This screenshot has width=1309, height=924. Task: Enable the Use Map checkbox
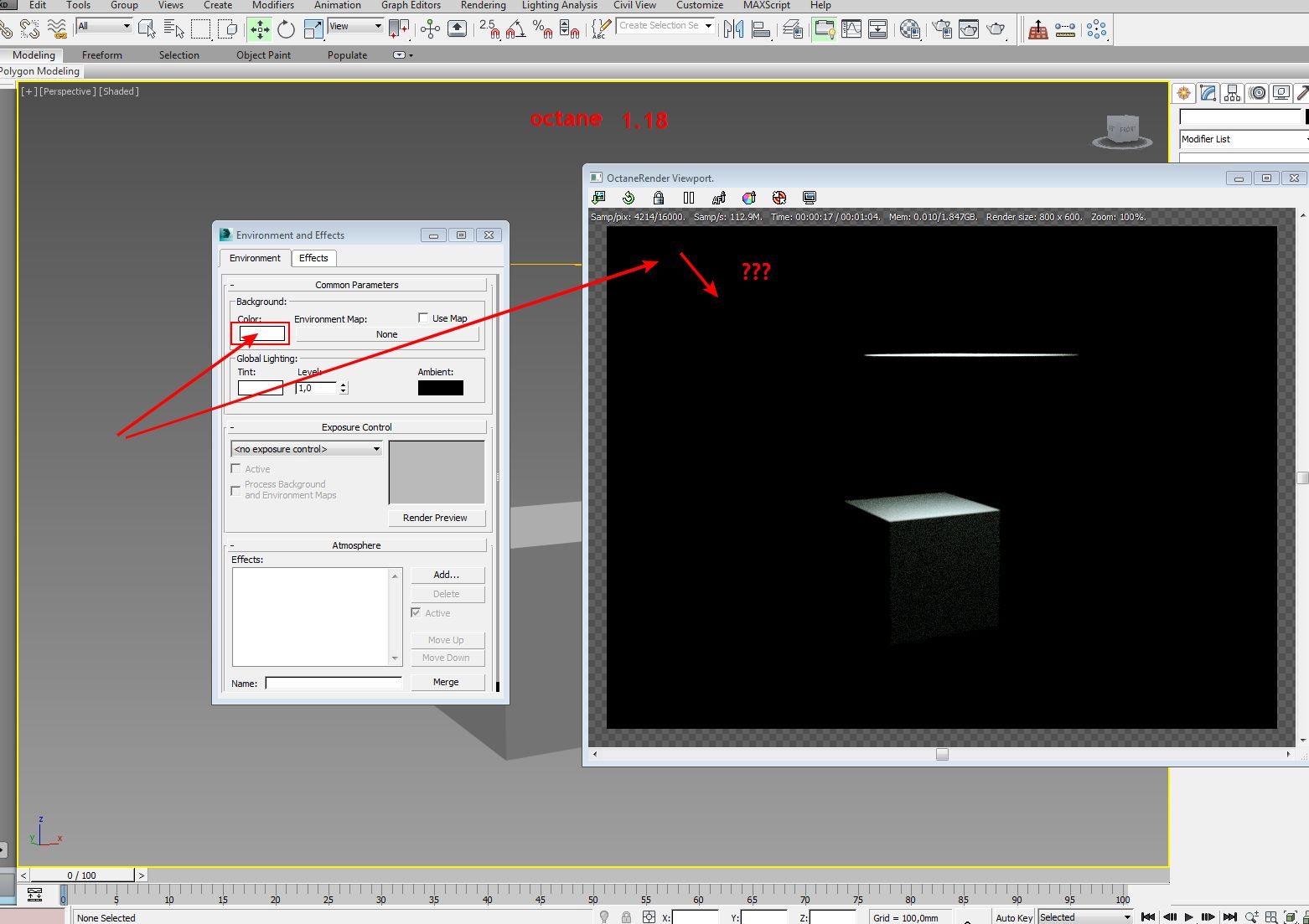tap(423, 317)
